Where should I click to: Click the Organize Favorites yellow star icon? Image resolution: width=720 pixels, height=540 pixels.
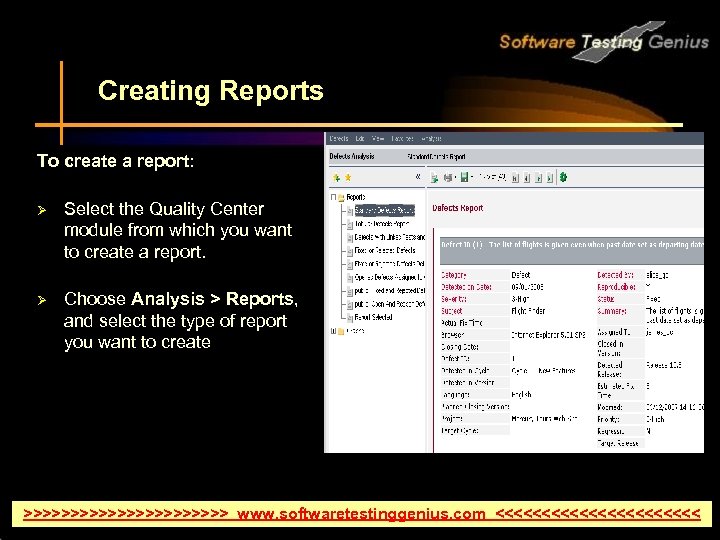(x=348, y=177)
